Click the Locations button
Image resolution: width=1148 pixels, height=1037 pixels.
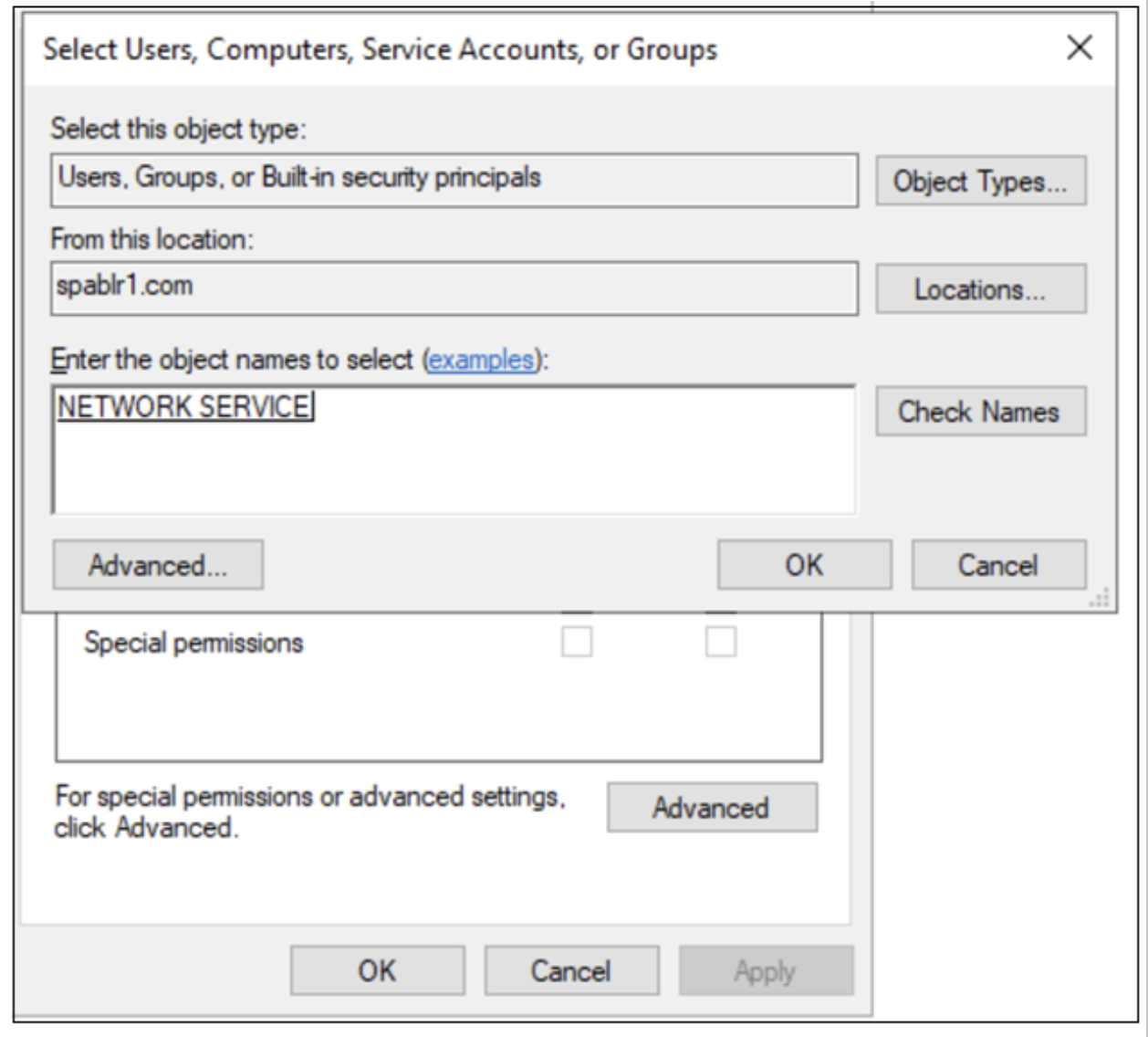point(980,289)
